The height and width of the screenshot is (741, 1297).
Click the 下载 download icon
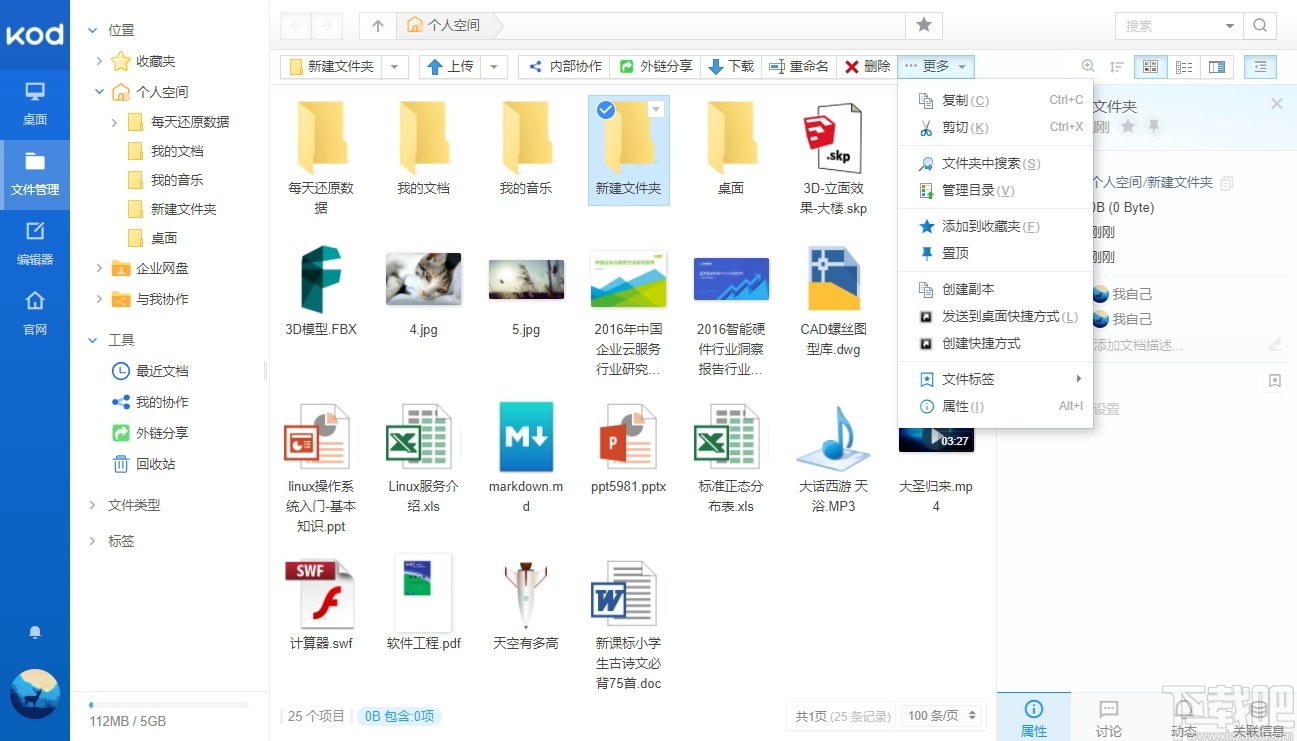click(730, 66)
